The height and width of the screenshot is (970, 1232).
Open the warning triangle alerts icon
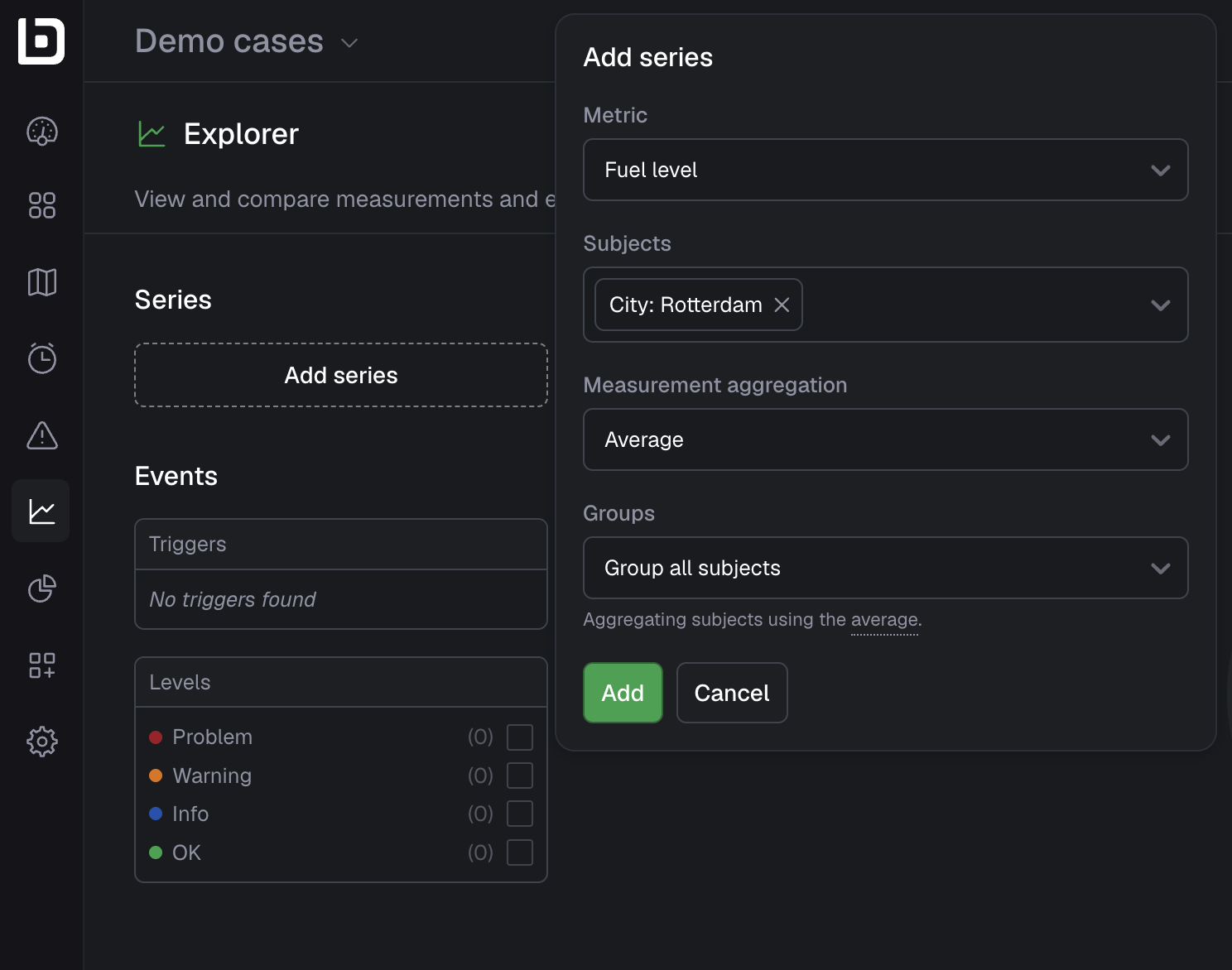coord(42,435)
